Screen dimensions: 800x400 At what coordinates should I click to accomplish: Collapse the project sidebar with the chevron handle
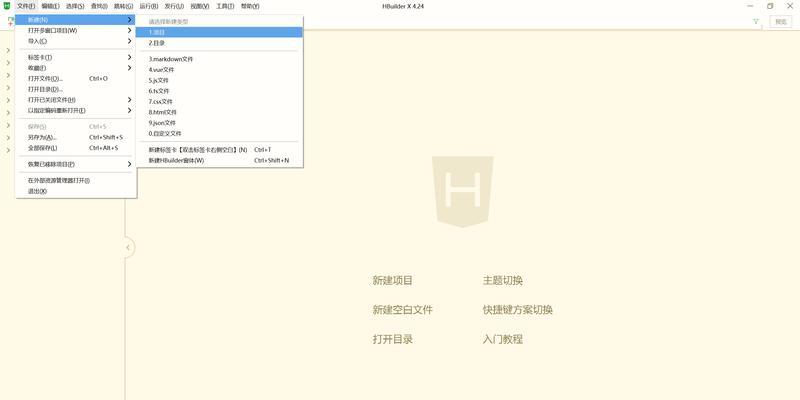click(128, 247)
